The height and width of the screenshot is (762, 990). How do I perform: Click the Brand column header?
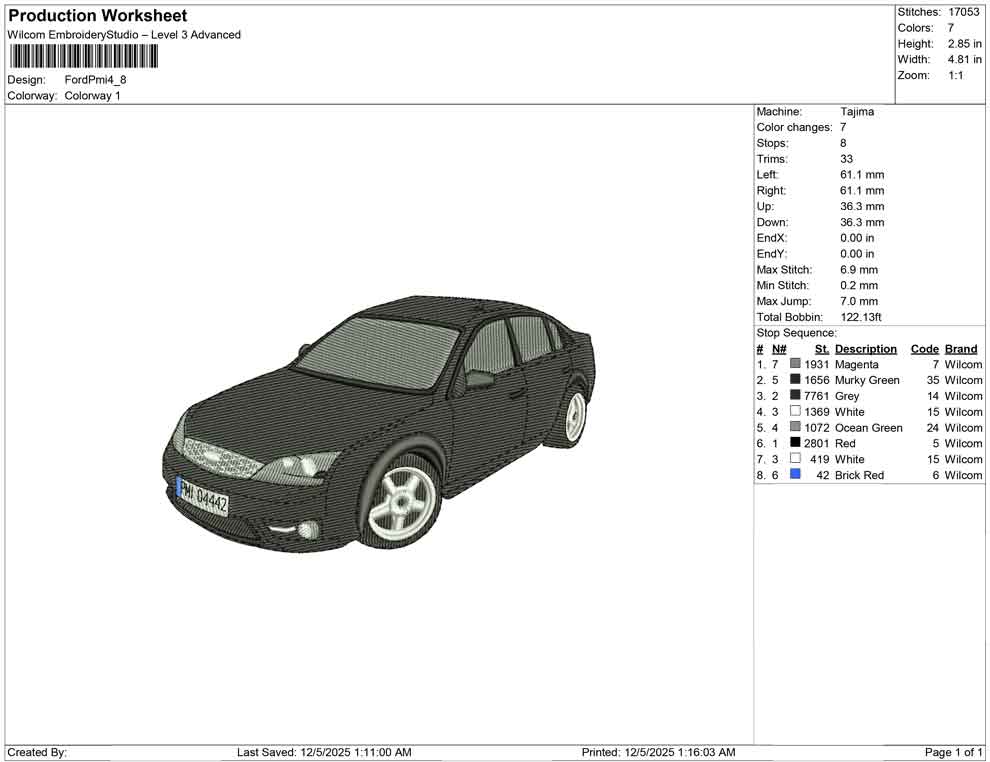[961, 349]
